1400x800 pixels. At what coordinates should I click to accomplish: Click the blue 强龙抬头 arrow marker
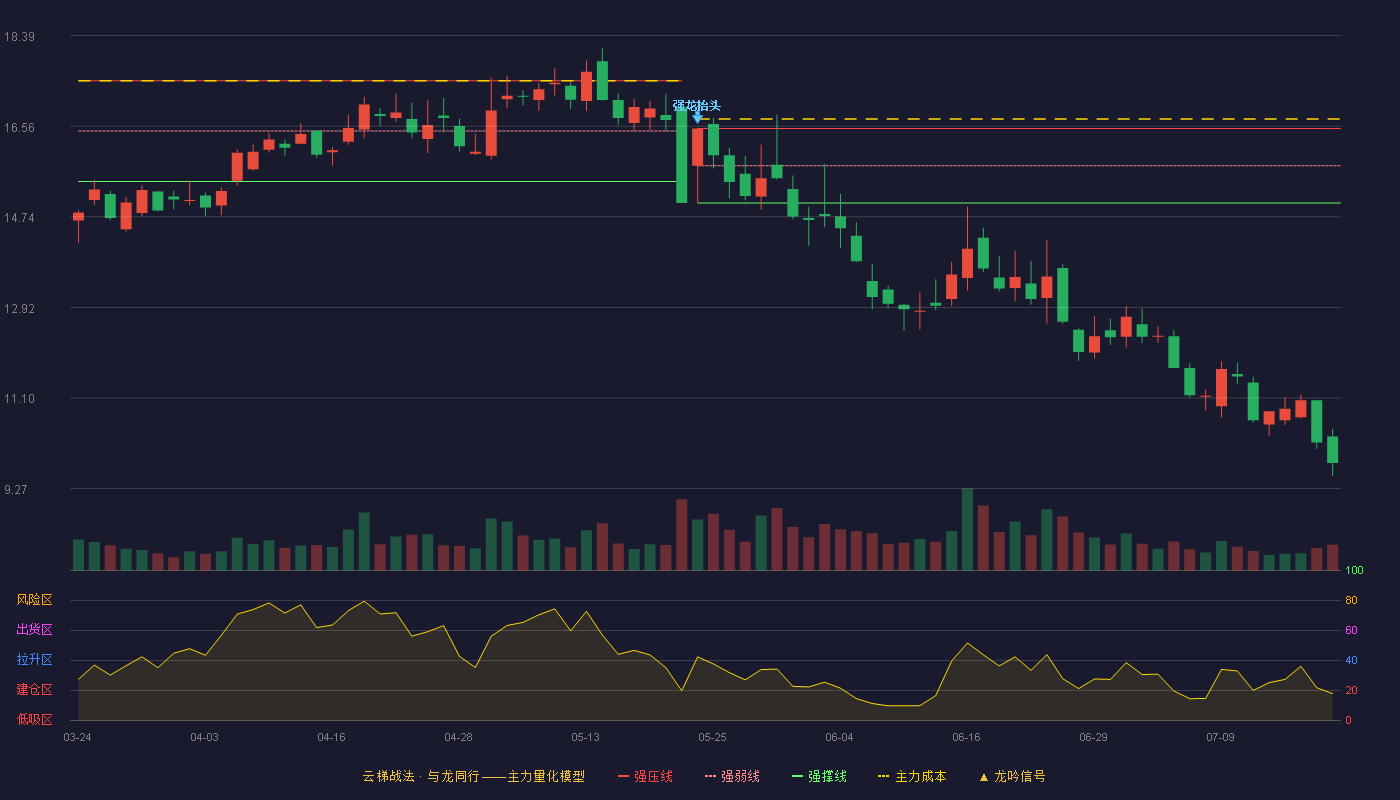point(697,118)
